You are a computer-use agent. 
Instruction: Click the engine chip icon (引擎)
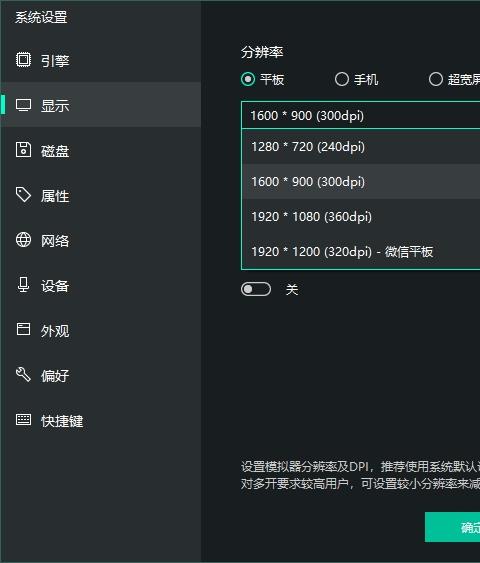coord(23,60)
